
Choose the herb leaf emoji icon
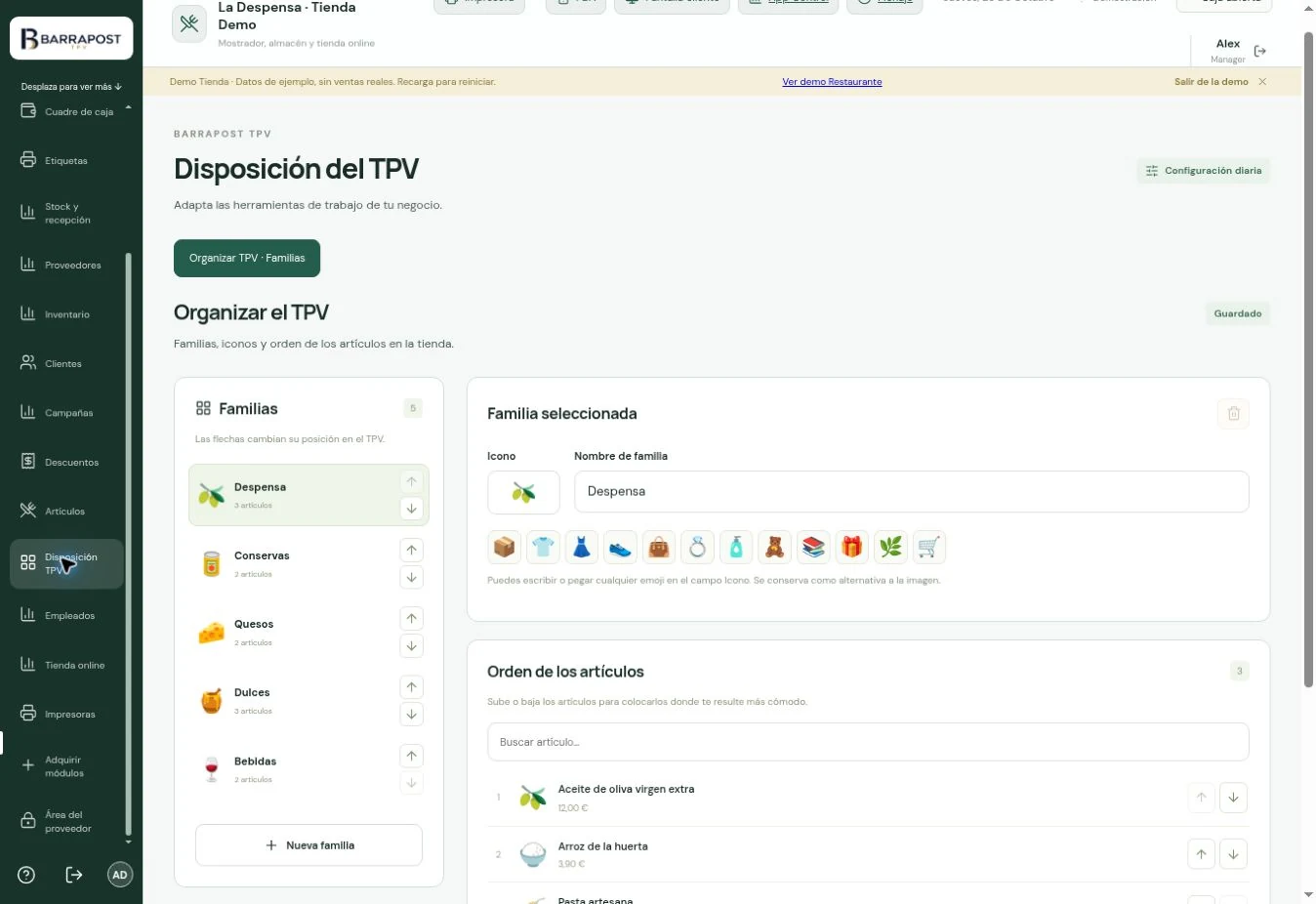point(890,548)
